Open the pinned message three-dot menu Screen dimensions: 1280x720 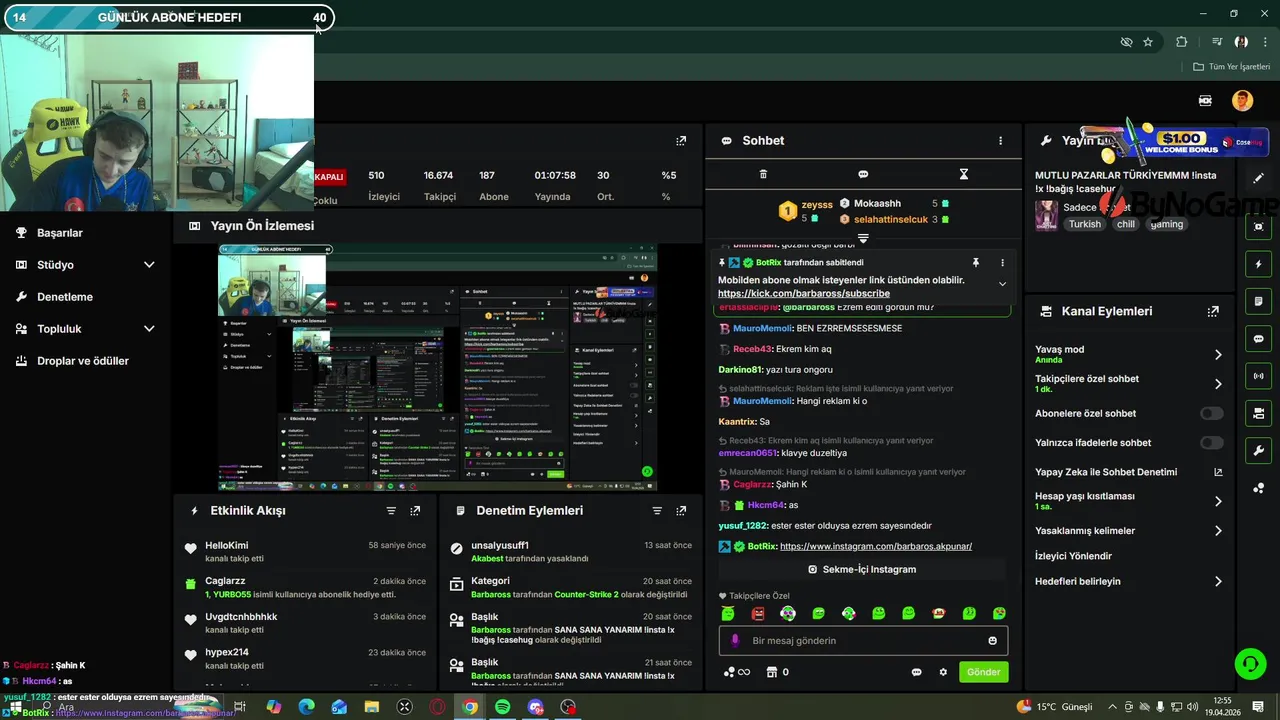[x=1002, y=263]
